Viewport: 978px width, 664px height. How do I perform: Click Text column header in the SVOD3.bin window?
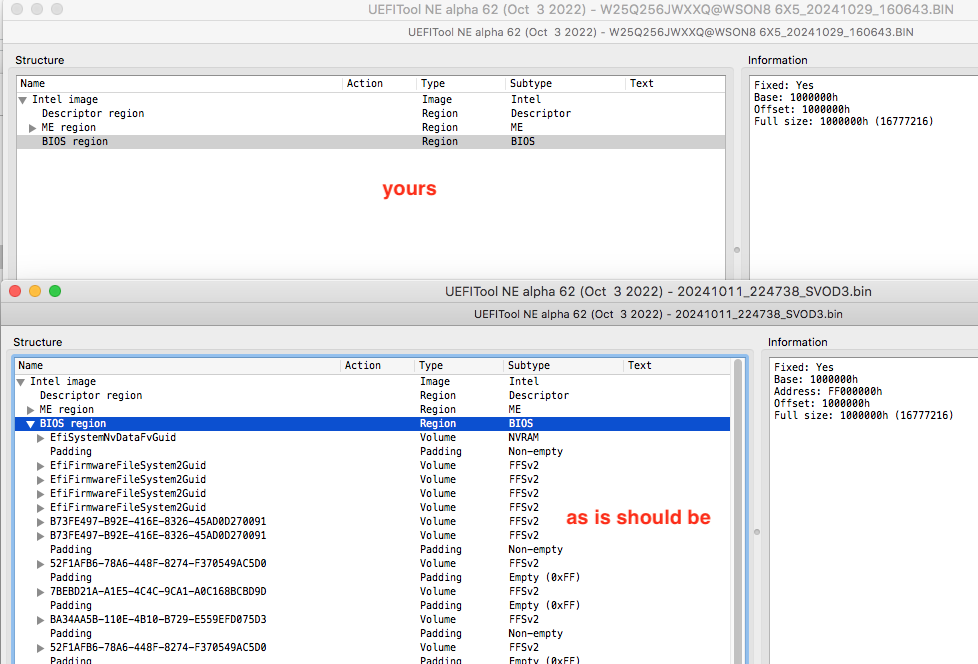pos(676,365)
